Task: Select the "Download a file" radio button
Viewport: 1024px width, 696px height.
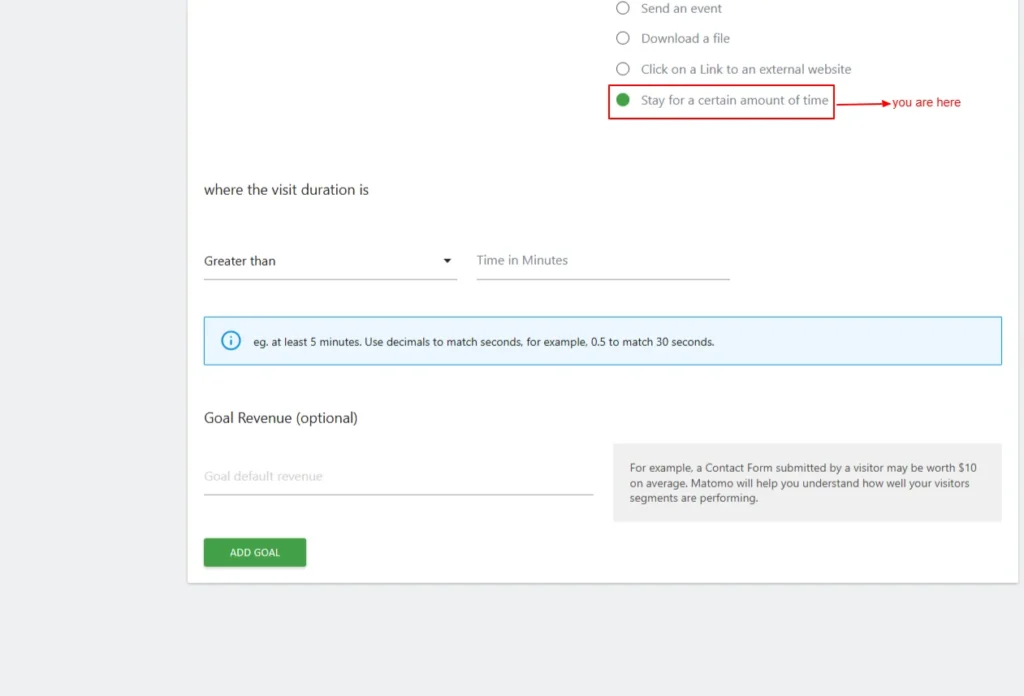Action: tap(623, 39)
